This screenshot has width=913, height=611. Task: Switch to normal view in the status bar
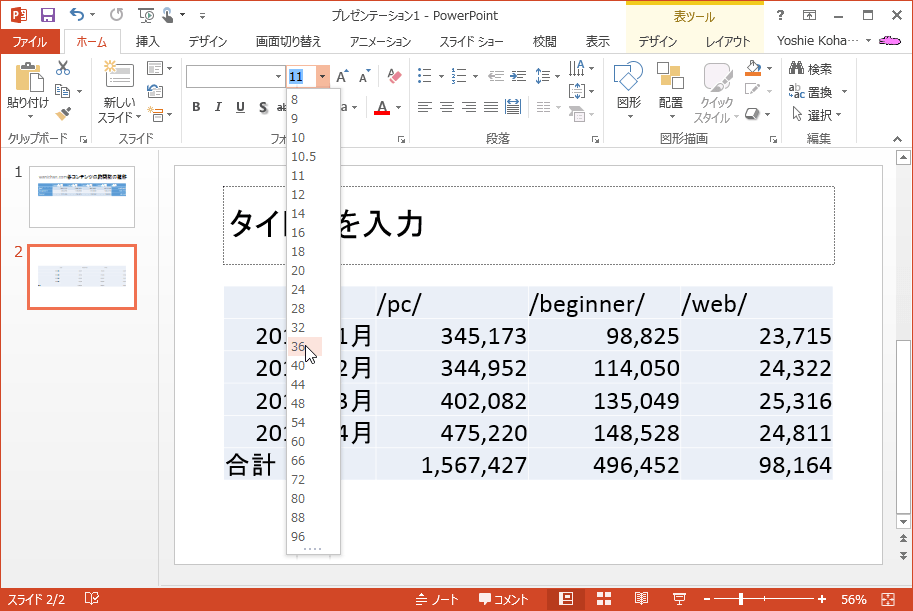pos(565,599)
